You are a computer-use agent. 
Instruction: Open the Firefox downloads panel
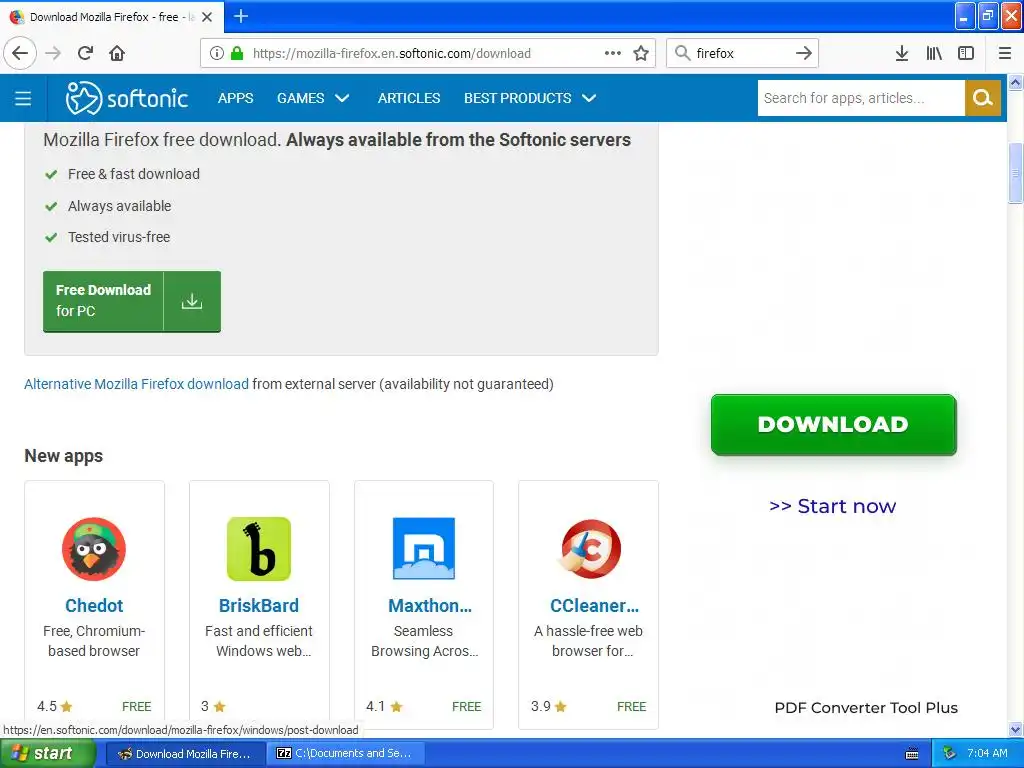click(902, 54)
